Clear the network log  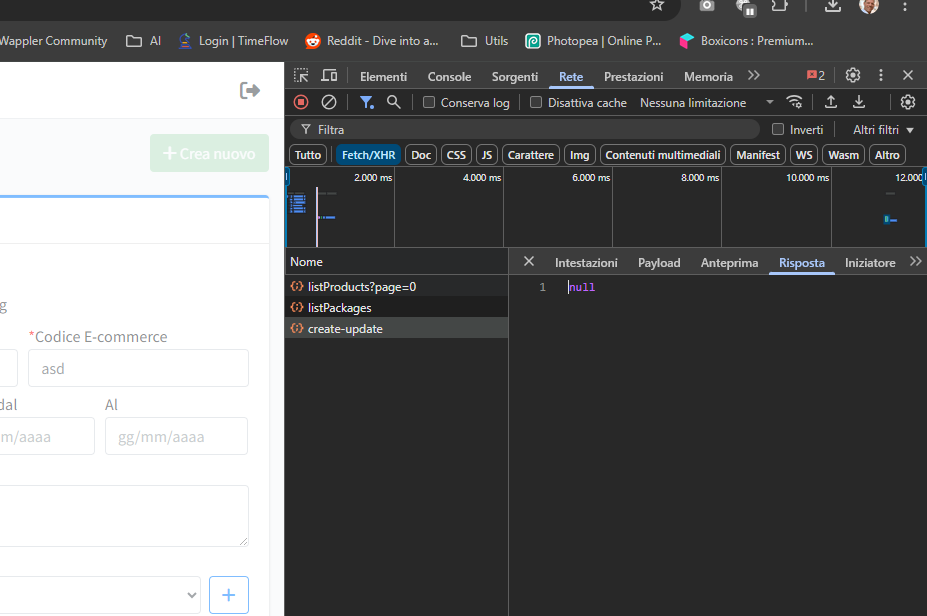pos(329,102)
